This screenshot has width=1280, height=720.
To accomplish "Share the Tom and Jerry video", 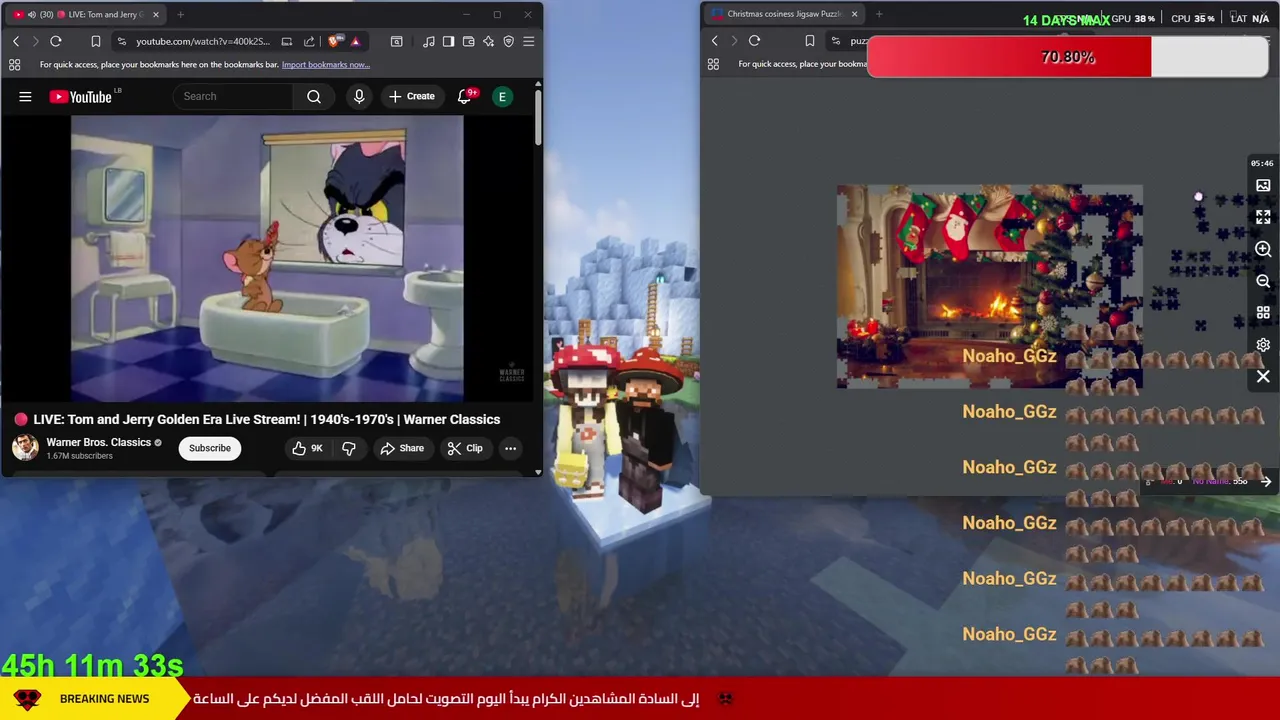I will 402,448.
